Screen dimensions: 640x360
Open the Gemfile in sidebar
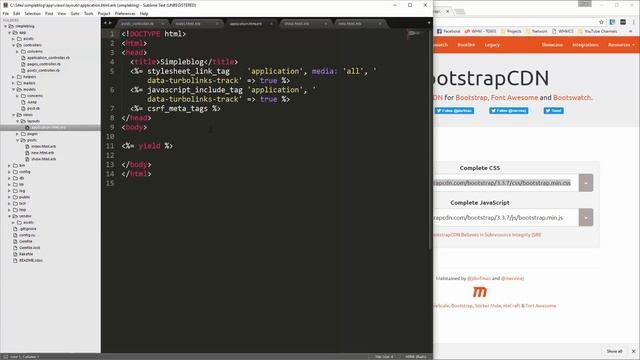(x=25, y=241)
